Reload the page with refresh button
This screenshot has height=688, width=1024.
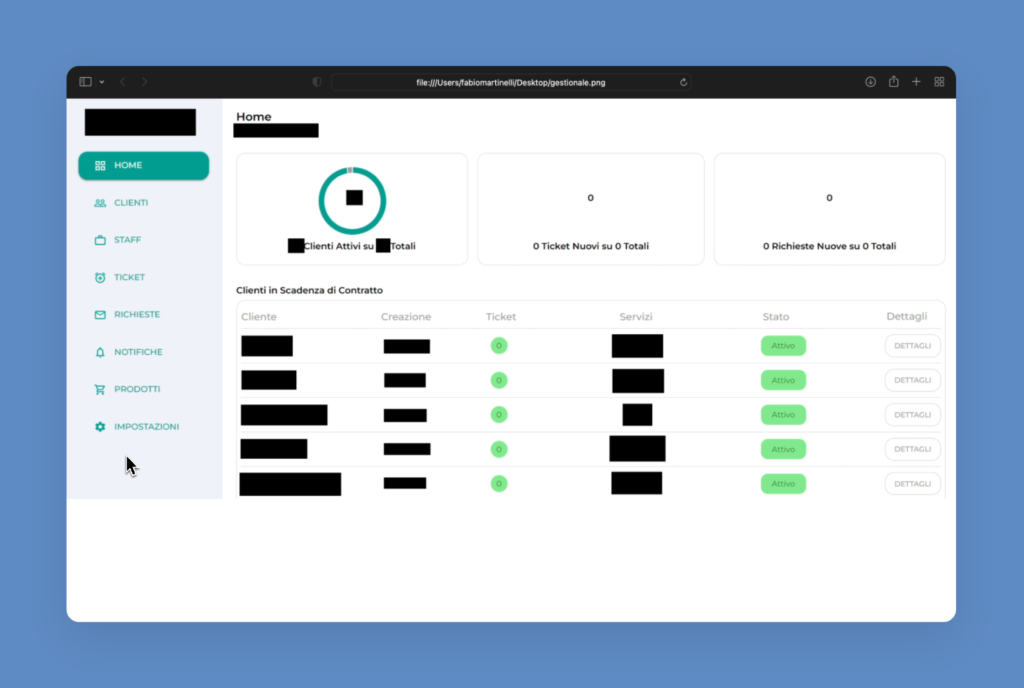(x=683, y=82)
